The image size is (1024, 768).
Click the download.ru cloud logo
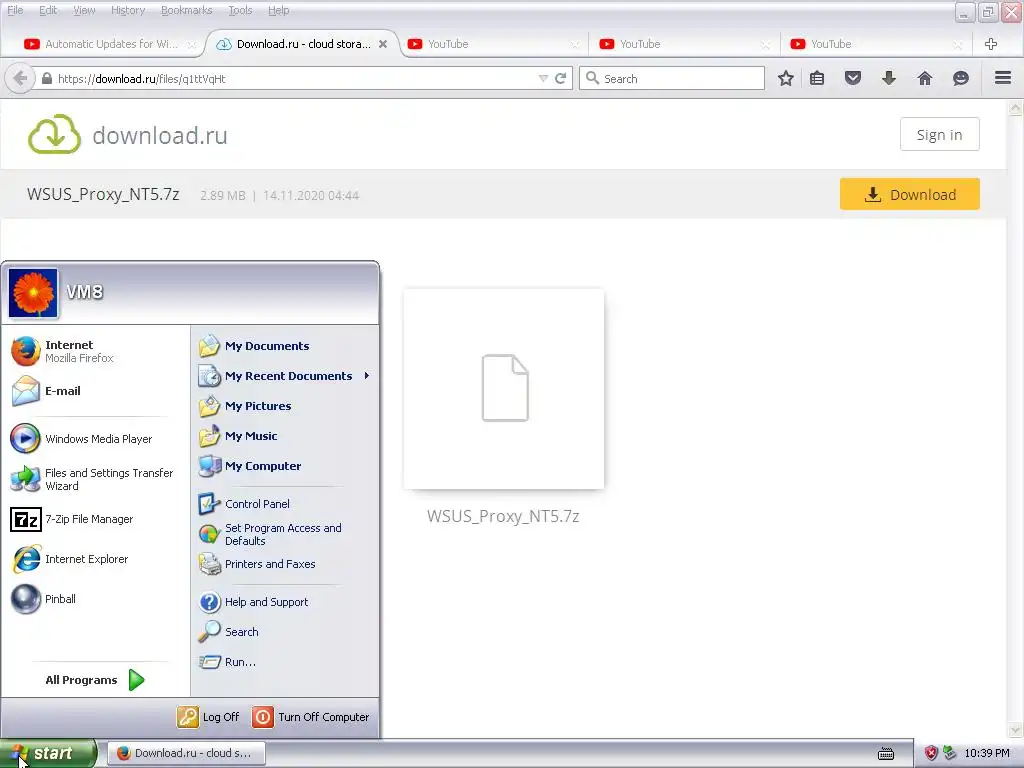point(54,135)
